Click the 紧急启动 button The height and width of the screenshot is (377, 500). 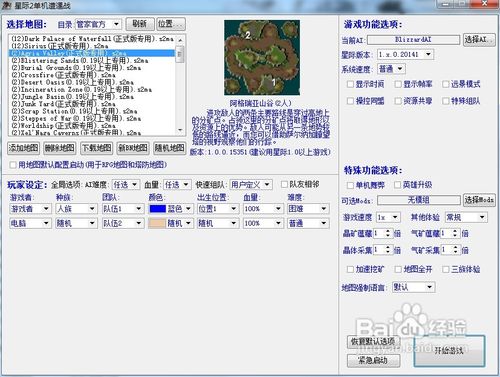pos(373,360)
